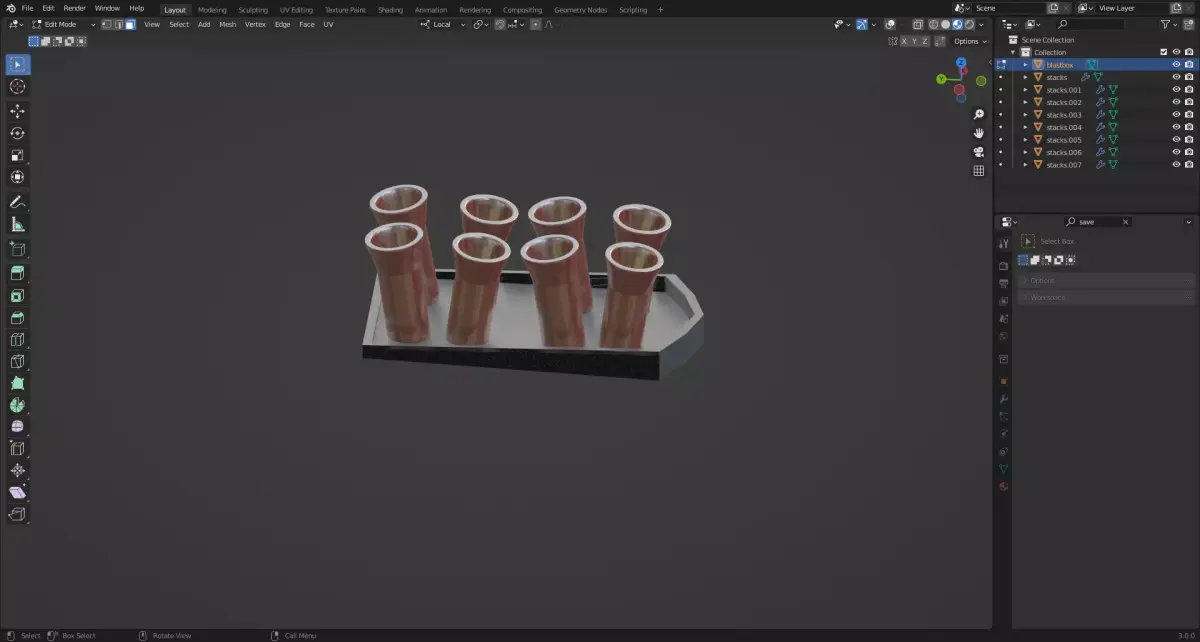The image size is (1200, 642).
Task: Disable the Collection checkbox in the outliner
Action: [x=1163, y=51]
